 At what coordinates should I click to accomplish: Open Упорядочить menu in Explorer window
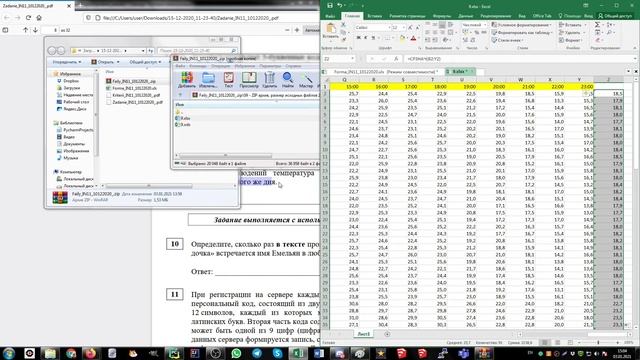(67, 62)
